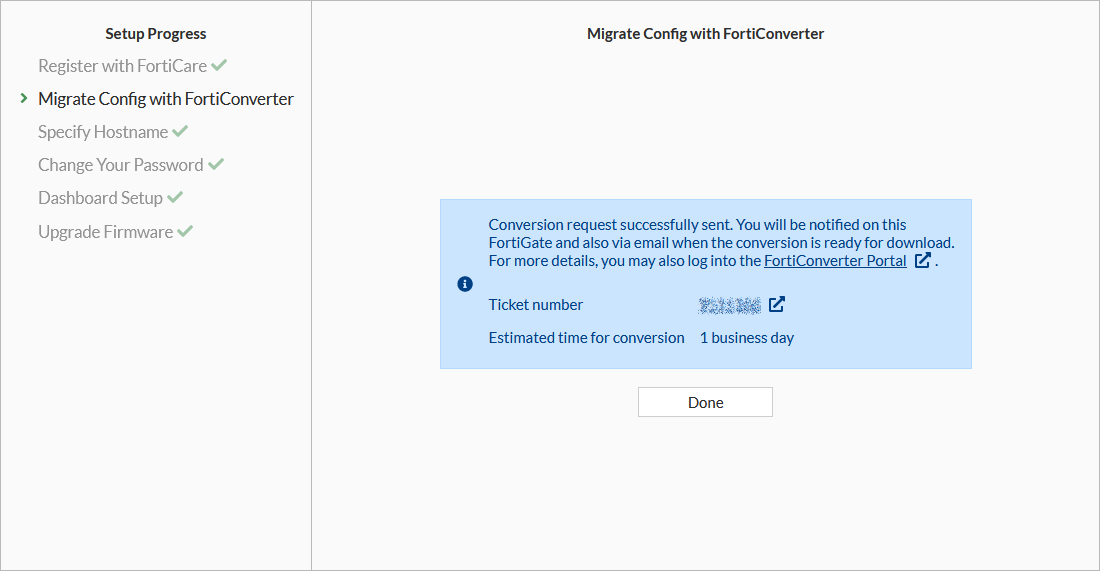Open ticket via external link icon
Screen dimensions: 1100x571
777,305
